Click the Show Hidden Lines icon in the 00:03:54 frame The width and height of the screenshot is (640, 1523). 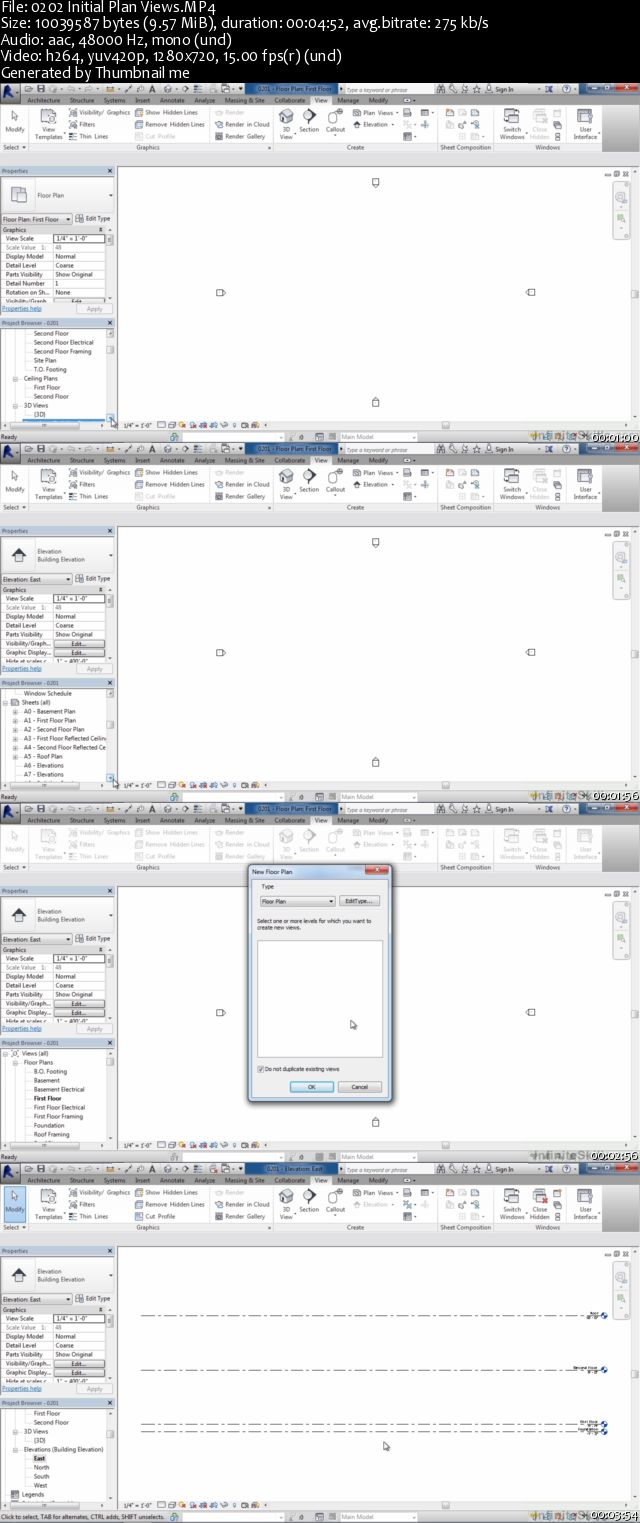tap(139, 1192)
